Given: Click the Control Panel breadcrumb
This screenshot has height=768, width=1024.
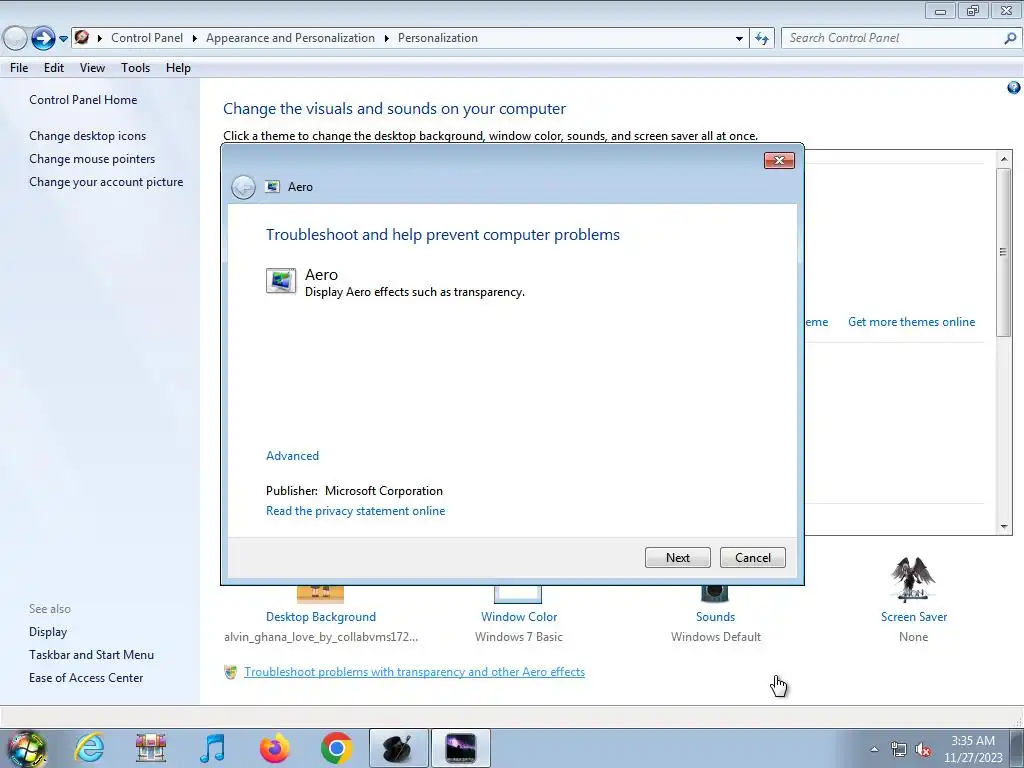Looking at the screenshot, I should 147,38.
